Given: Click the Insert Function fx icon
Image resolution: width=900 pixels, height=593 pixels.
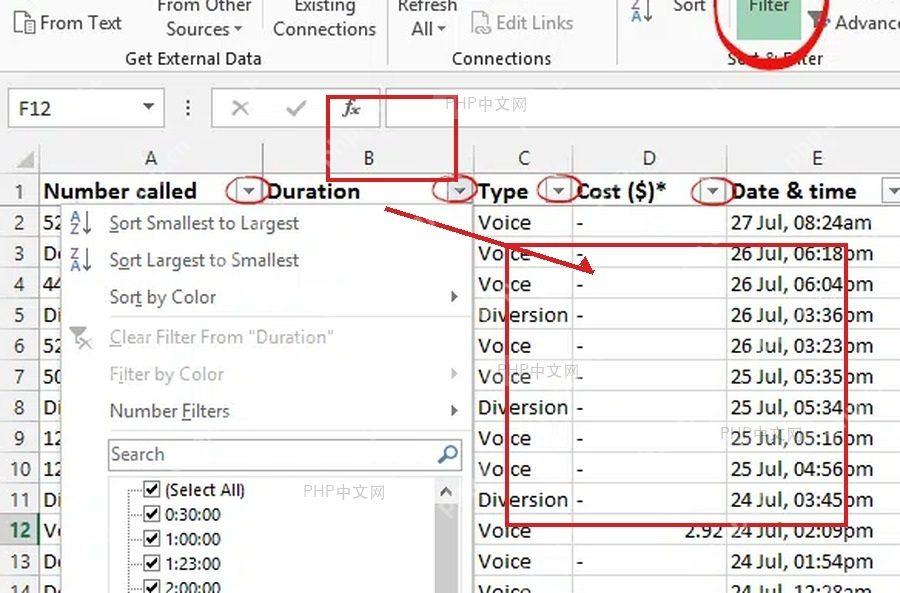Looking at the screenshot, I should (351, 107).
